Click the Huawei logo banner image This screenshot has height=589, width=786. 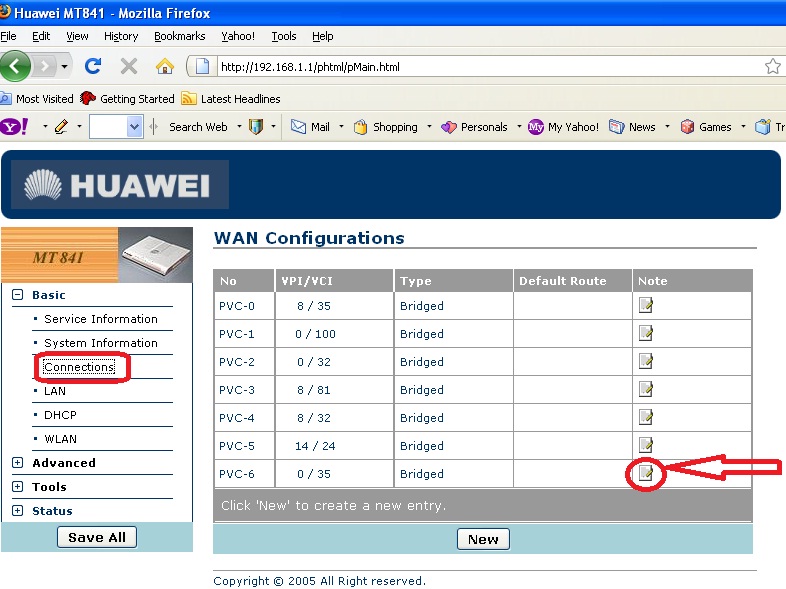pyautogui.click(x=120, y=184)
